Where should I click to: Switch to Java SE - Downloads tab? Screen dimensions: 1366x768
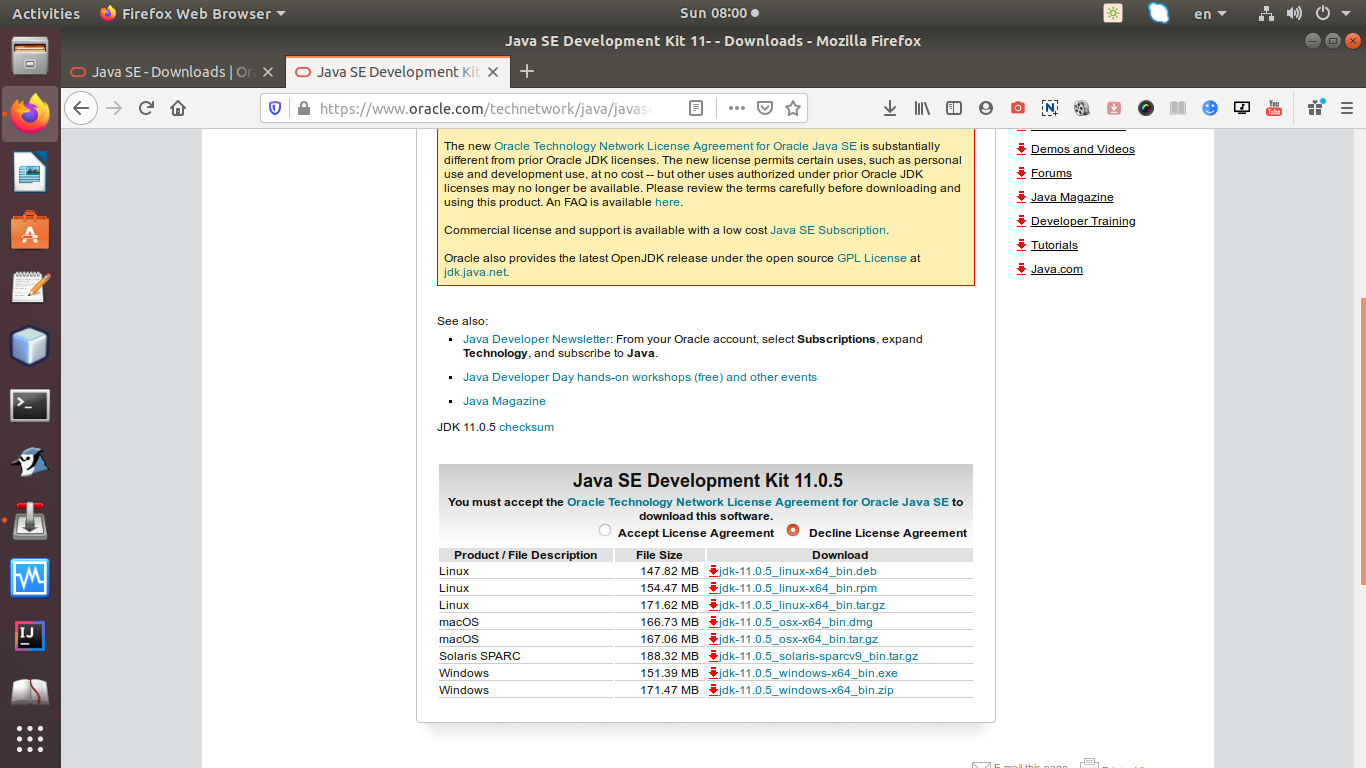[172, 72]
